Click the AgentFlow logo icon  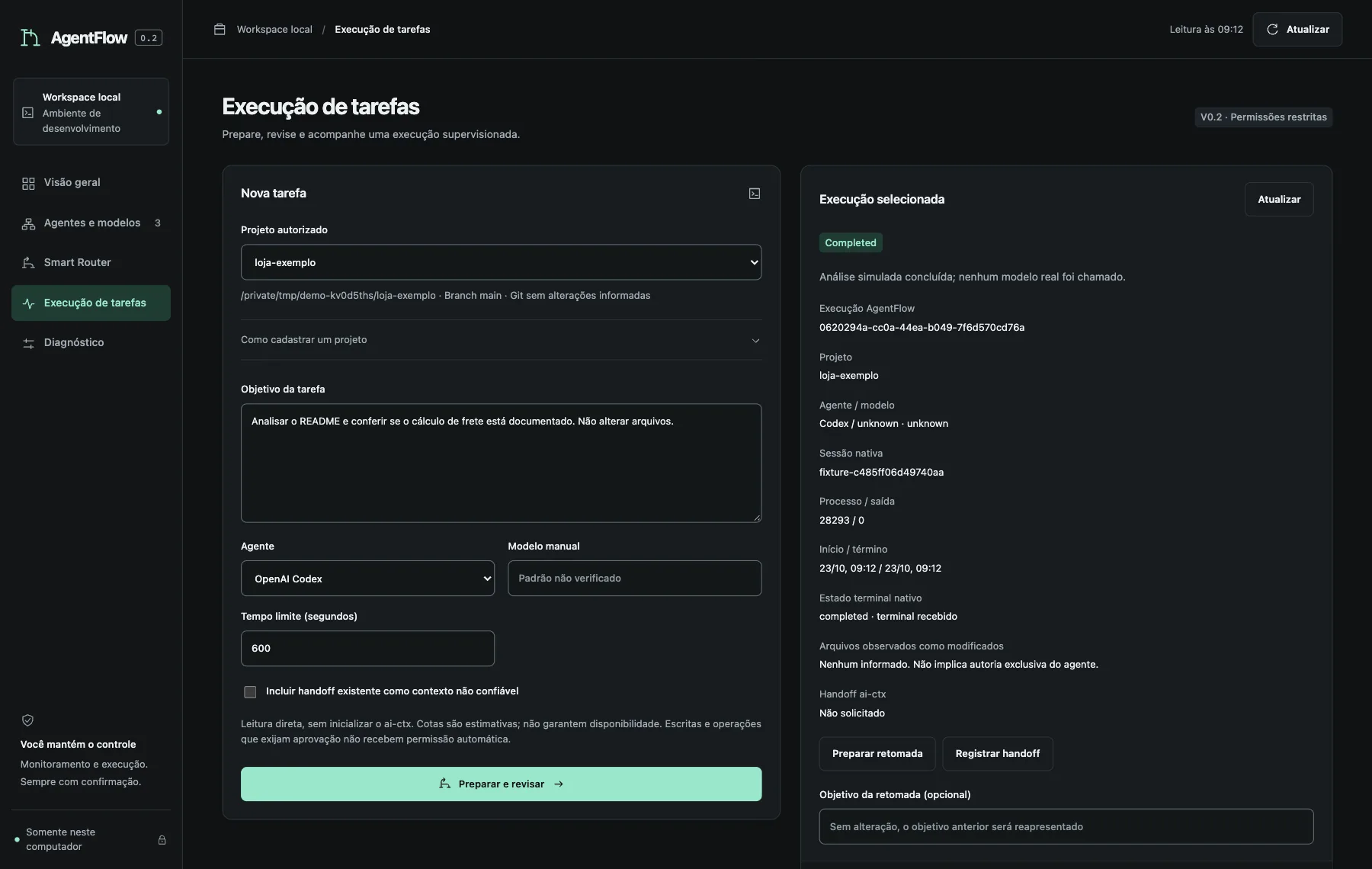coord(30,37)
